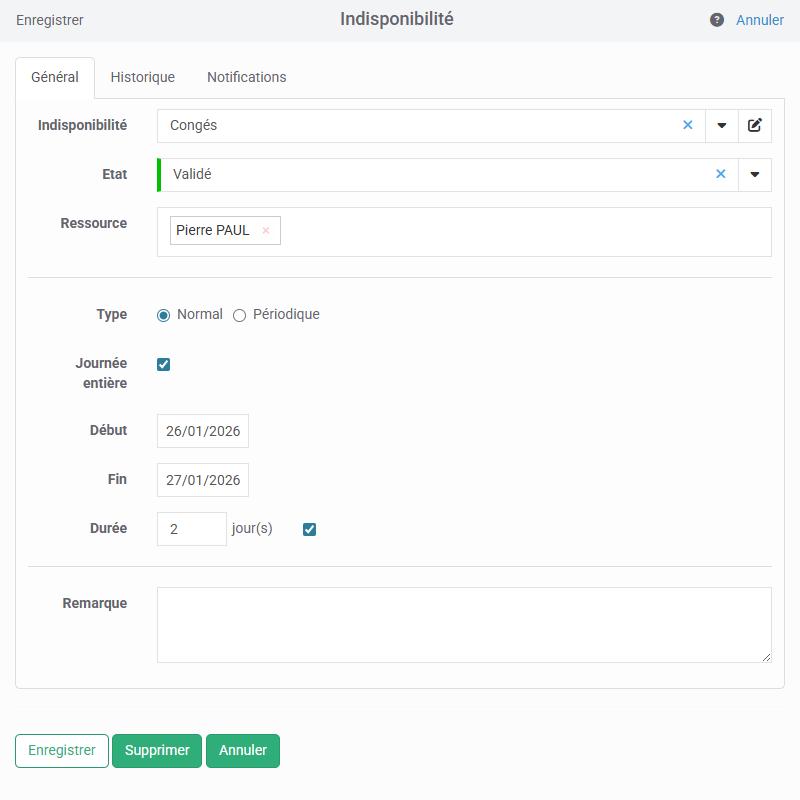Expand the Etat dropdown arrow
Image resolution: width=800 pixels, height=800 pixels.
pos(755,174)
